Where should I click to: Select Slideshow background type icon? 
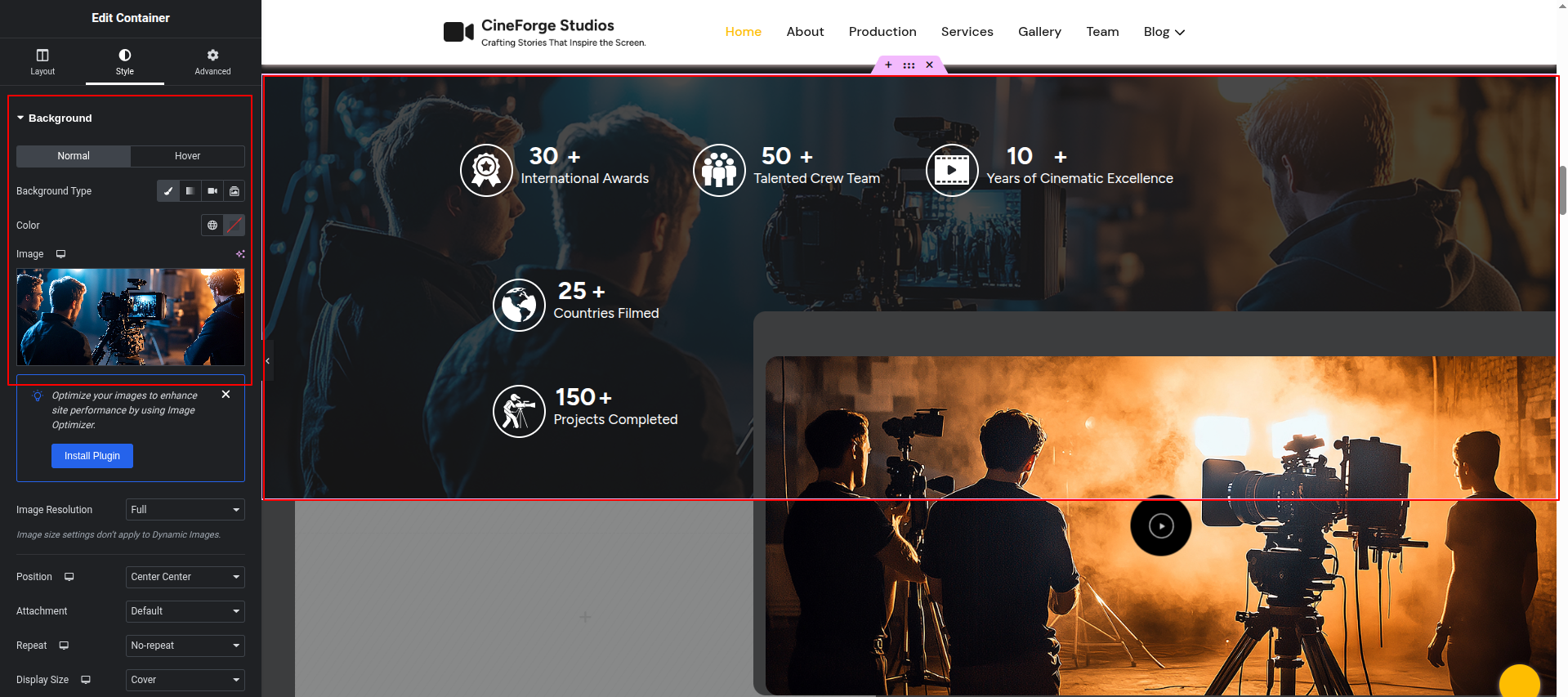(x=235, y=191)
